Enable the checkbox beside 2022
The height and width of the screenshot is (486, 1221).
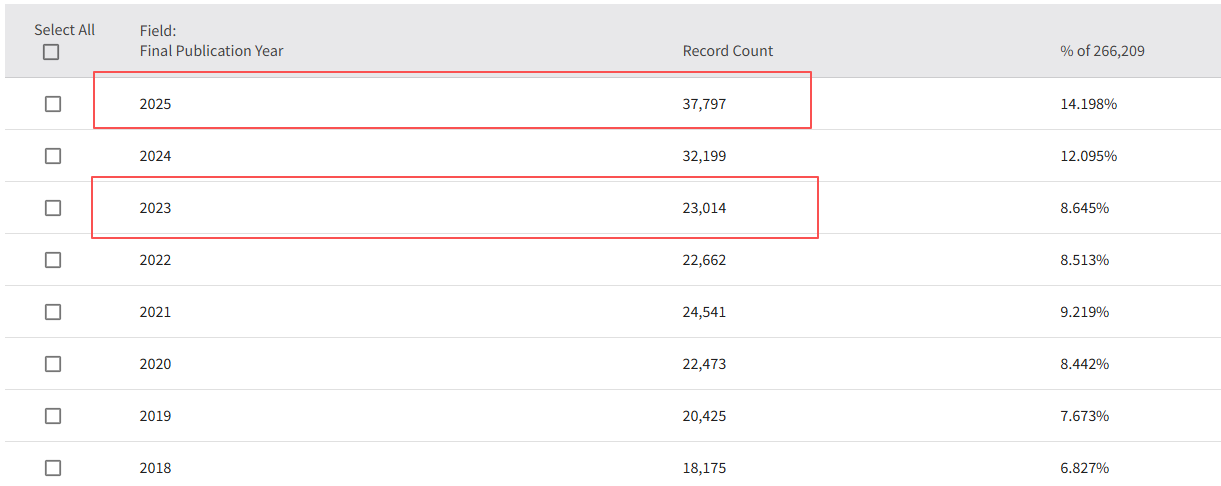[53, 260]
